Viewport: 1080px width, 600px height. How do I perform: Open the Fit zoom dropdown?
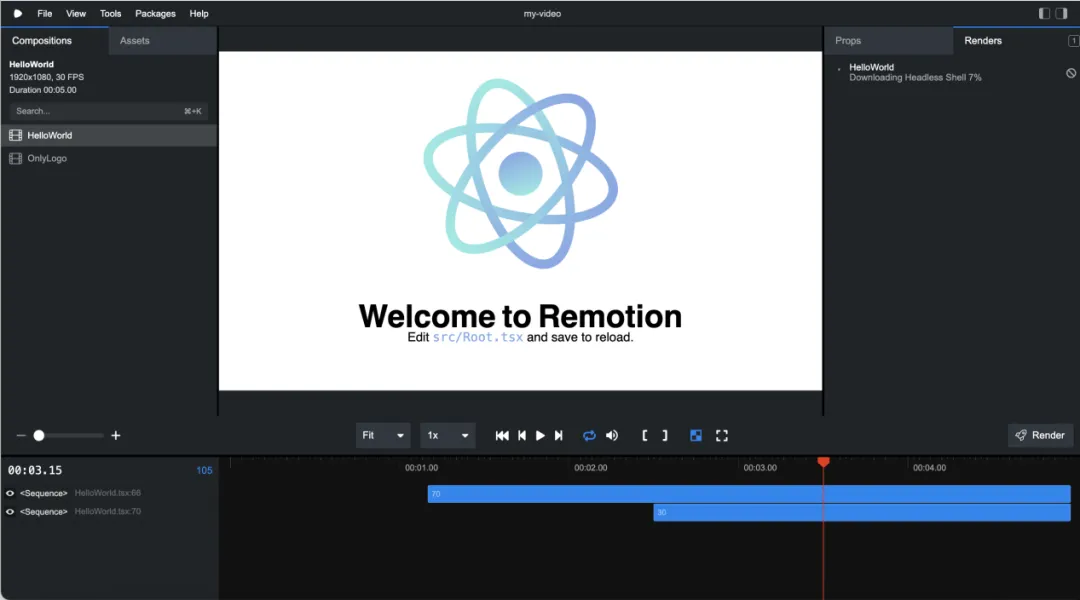coord(383,435)
